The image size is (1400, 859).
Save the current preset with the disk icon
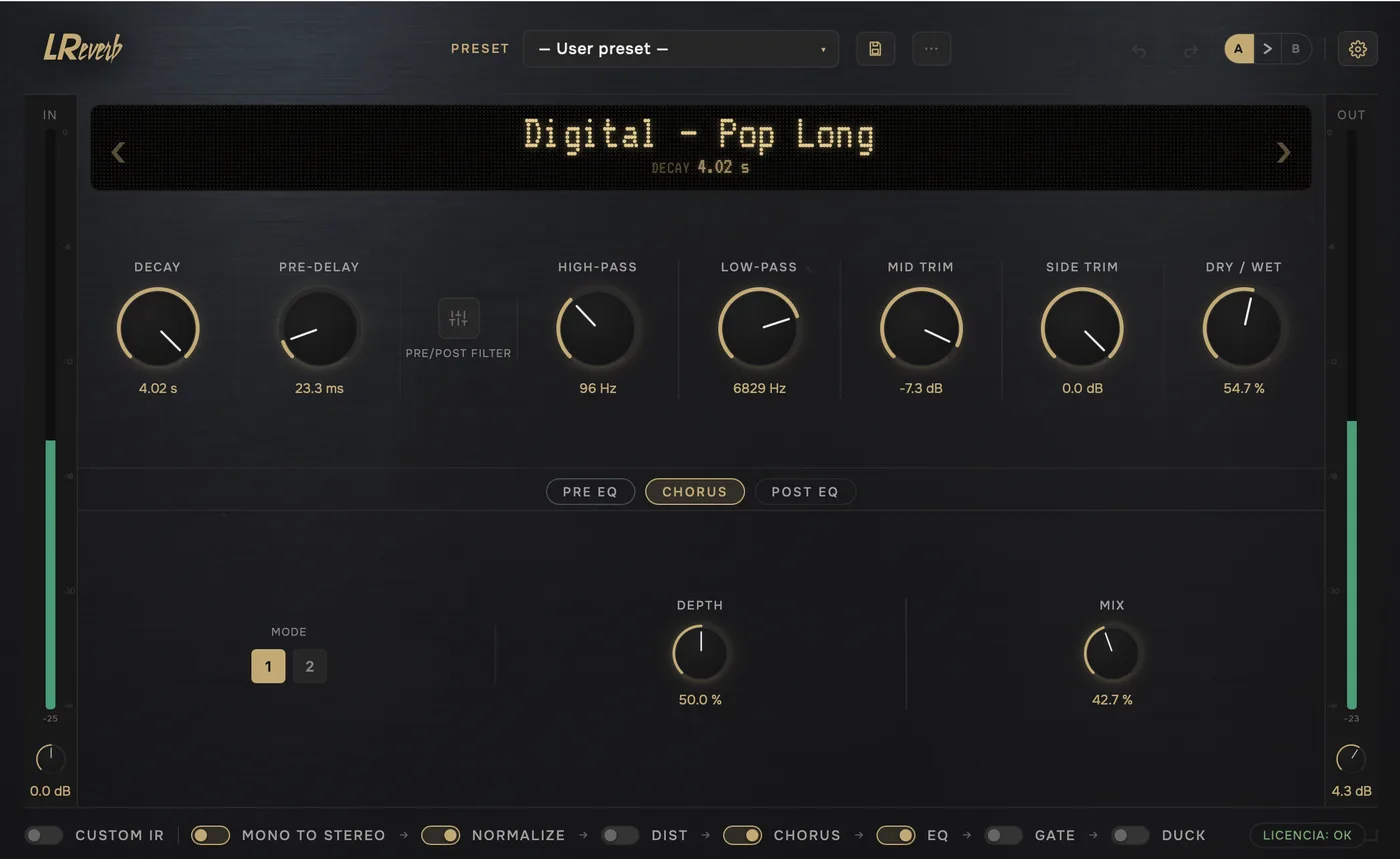875,49
